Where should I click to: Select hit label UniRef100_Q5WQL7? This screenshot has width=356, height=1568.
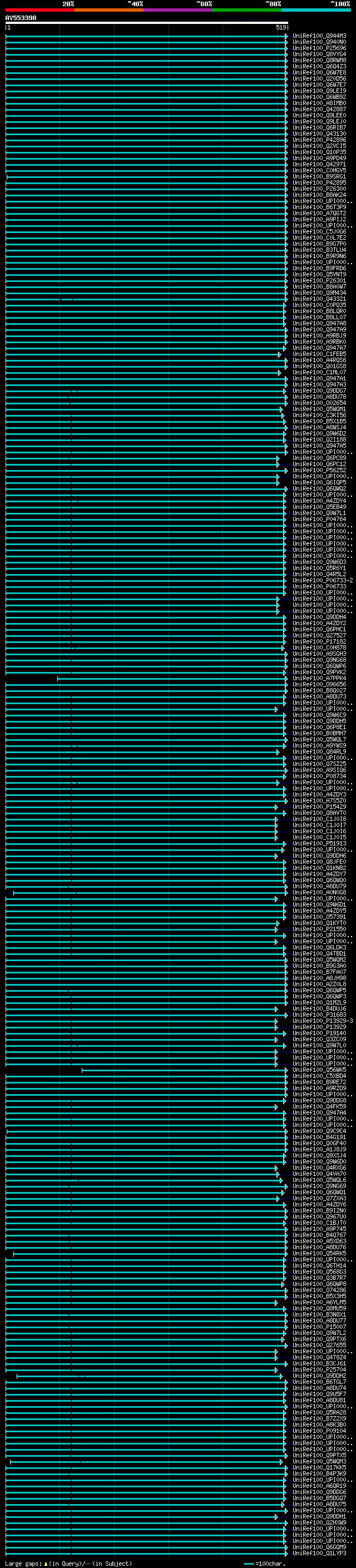click(319, 740)
